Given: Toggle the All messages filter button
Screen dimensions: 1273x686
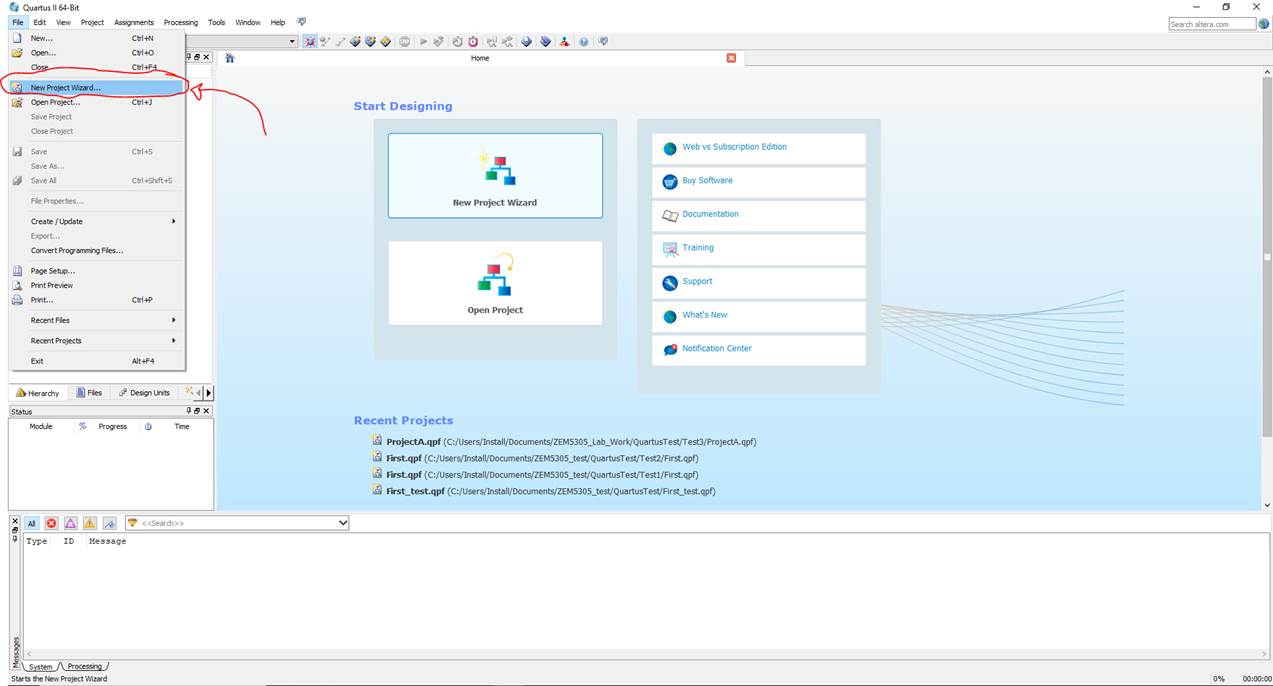Looking at the screenshot, I should pos(32,523).
